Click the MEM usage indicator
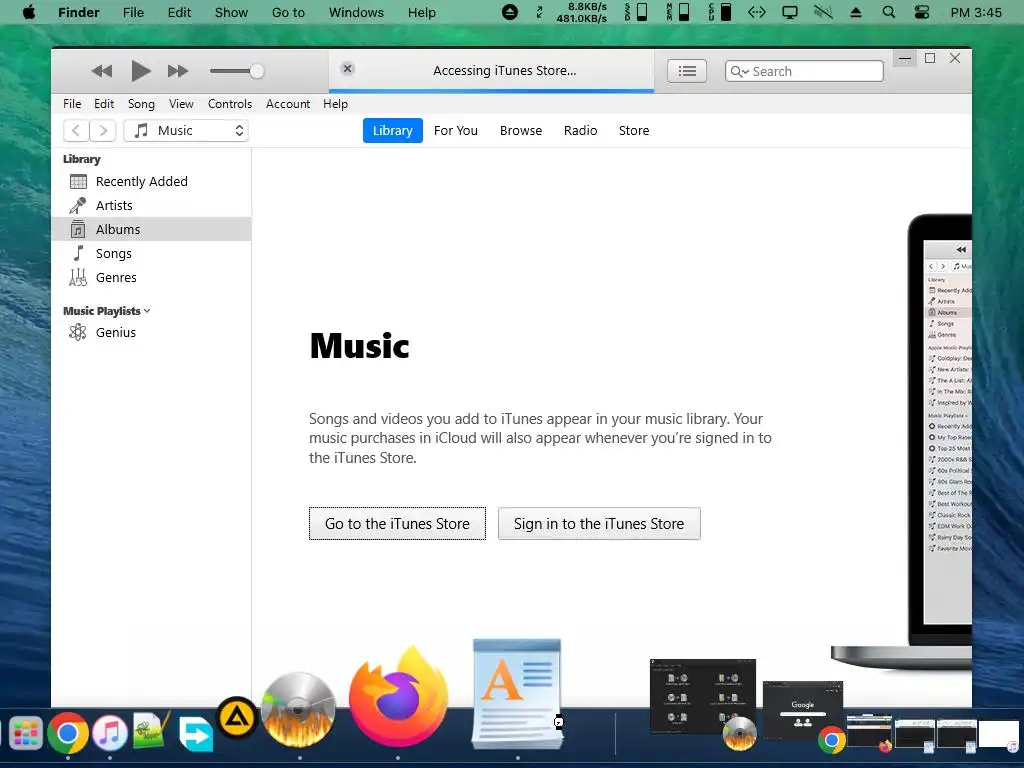The image size is (1024, 768). [x=678, y=12]
